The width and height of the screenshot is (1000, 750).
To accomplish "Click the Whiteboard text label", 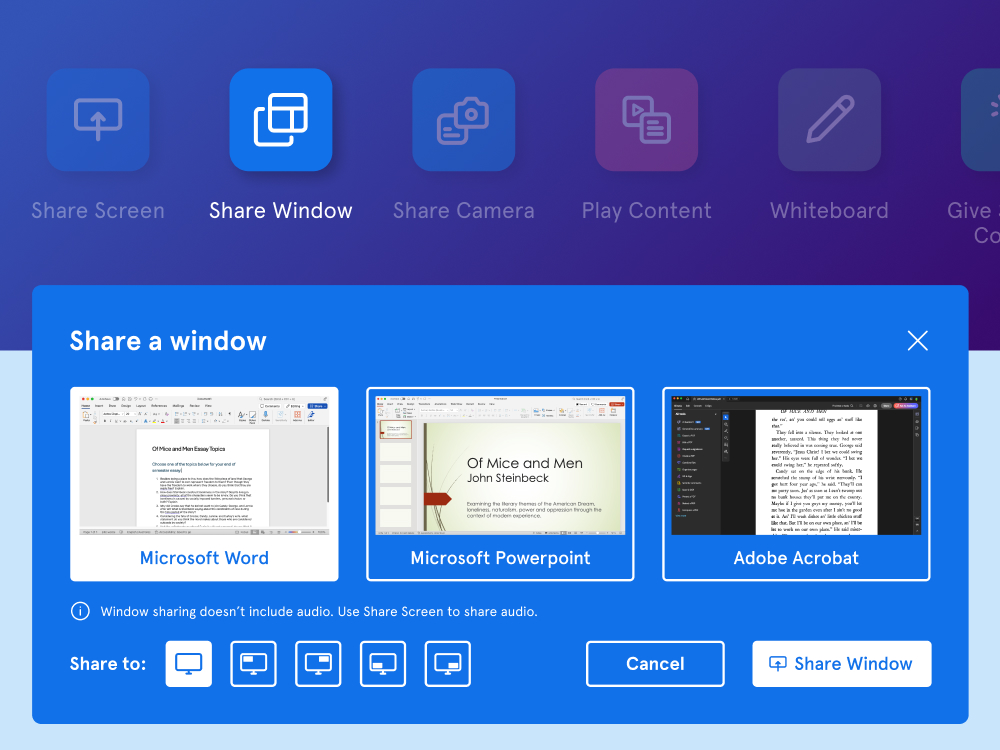I will tap(829, 211).
